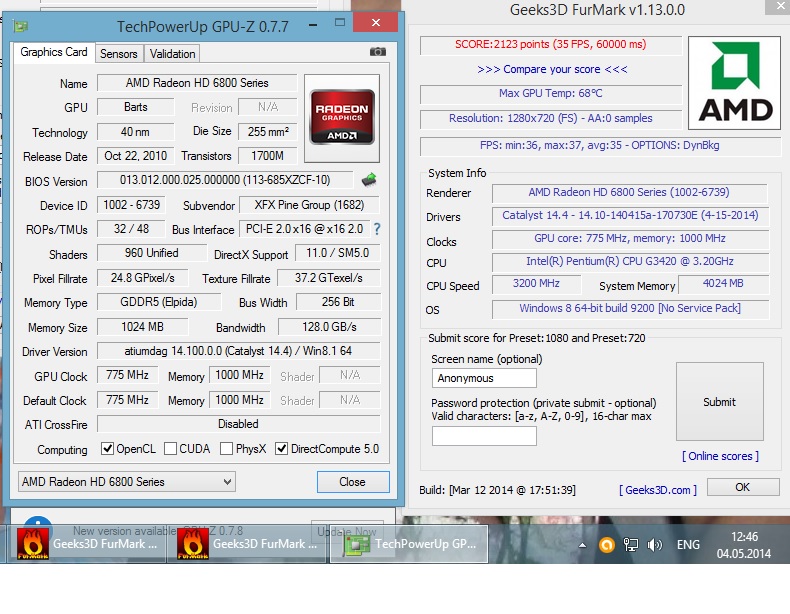The width and height of the screenshot is (790, 614).
Task: Open TechPowerUp GPU-Z taskbar item
Action: (x=409, y=544)
